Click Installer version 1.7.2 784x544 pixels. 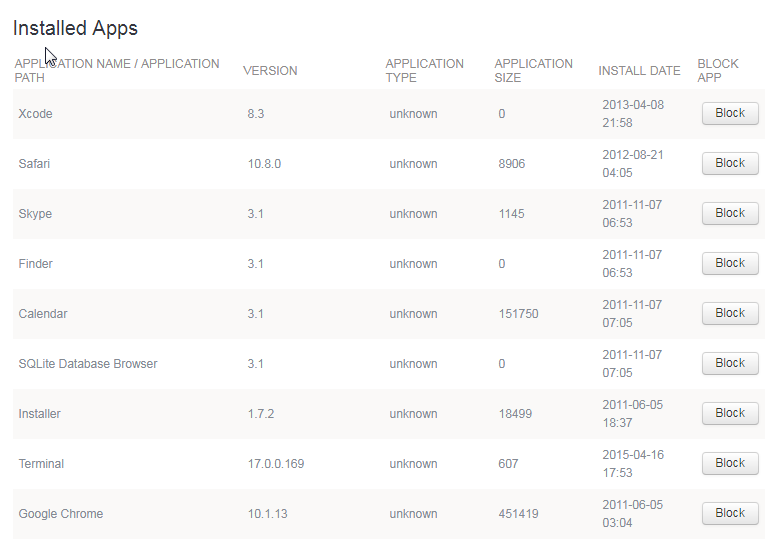coord(260,414)
